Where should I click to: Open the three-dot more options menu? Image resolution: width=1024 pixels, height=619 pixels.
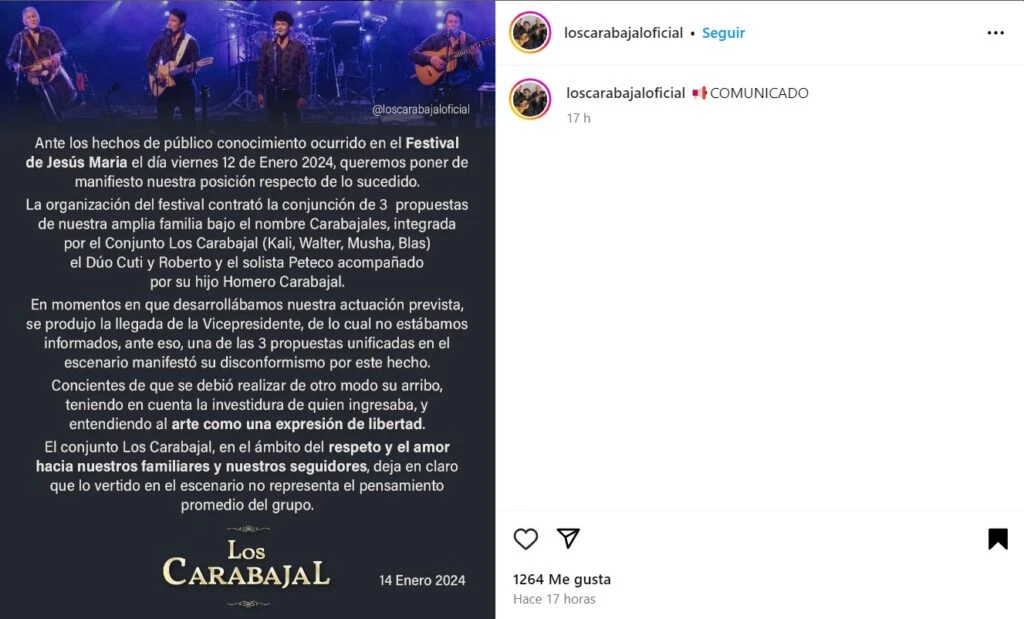point(995,33)
